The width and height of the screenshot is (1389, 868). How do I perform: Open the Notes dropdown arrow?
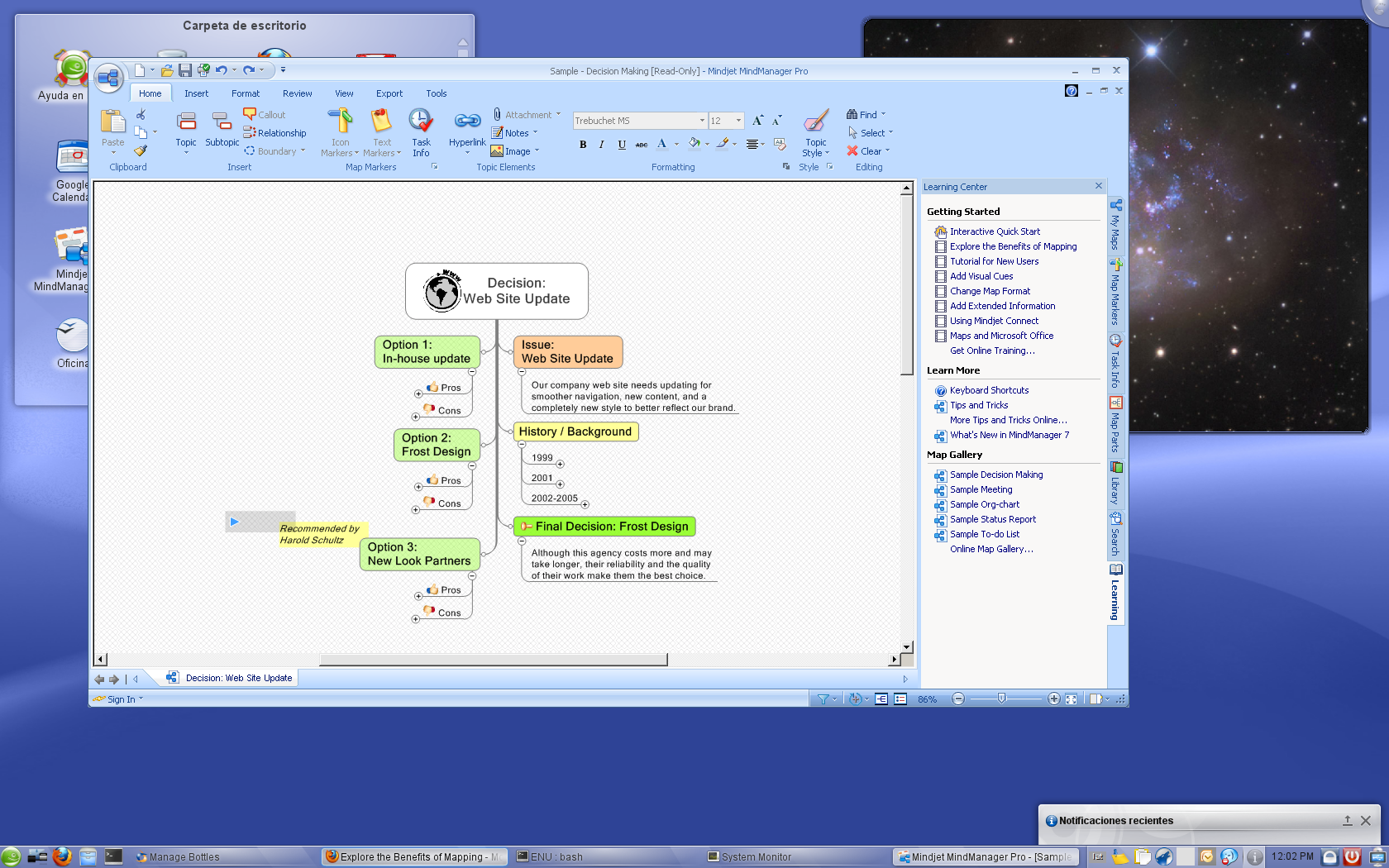tap(535, 132)
